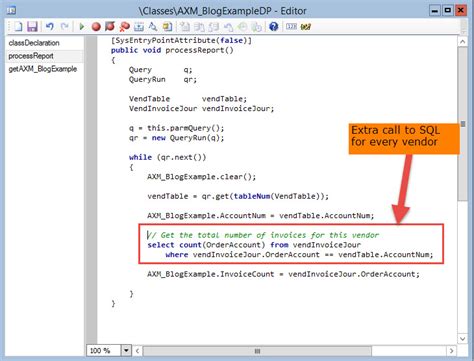The width and height of the screenshot is (474, 361).
Task: Open the 100 % zoom dropdown arrow
Action: pos(126,350)
